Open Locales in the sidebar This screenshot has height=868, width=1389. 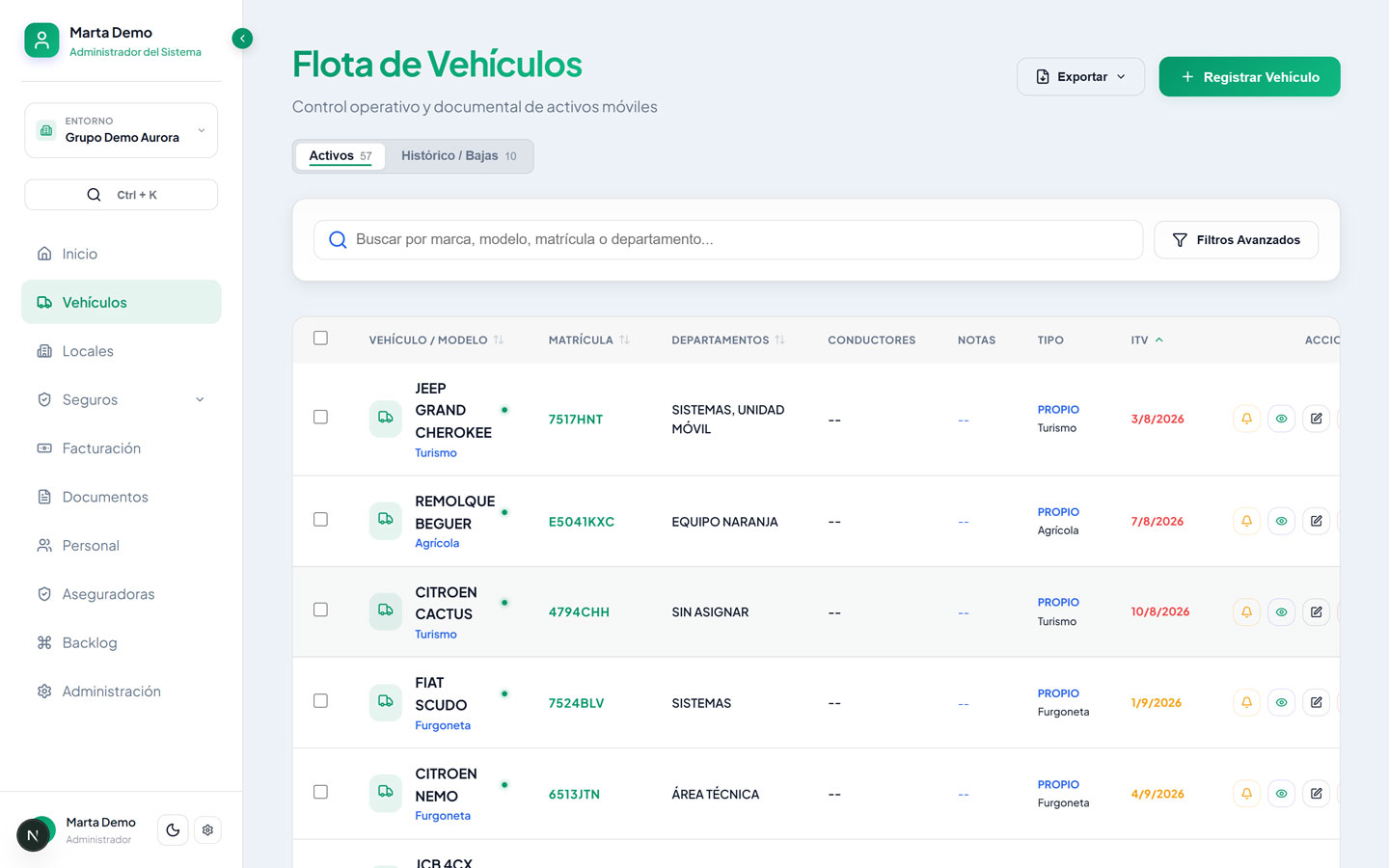122,351
